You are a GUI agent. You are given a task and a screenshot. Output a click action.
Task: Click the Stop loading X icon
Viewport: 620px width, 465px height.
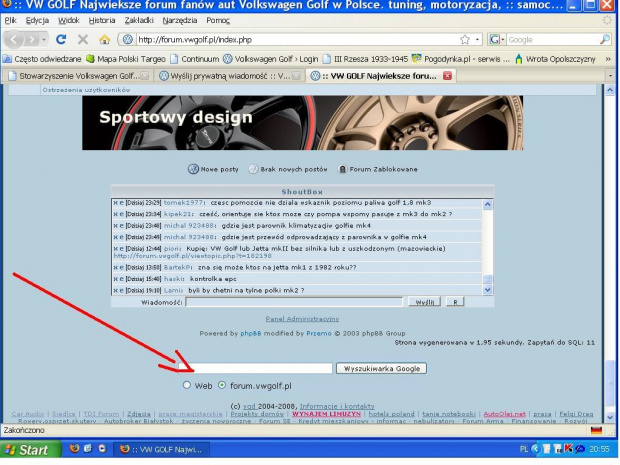pos(83,39)
